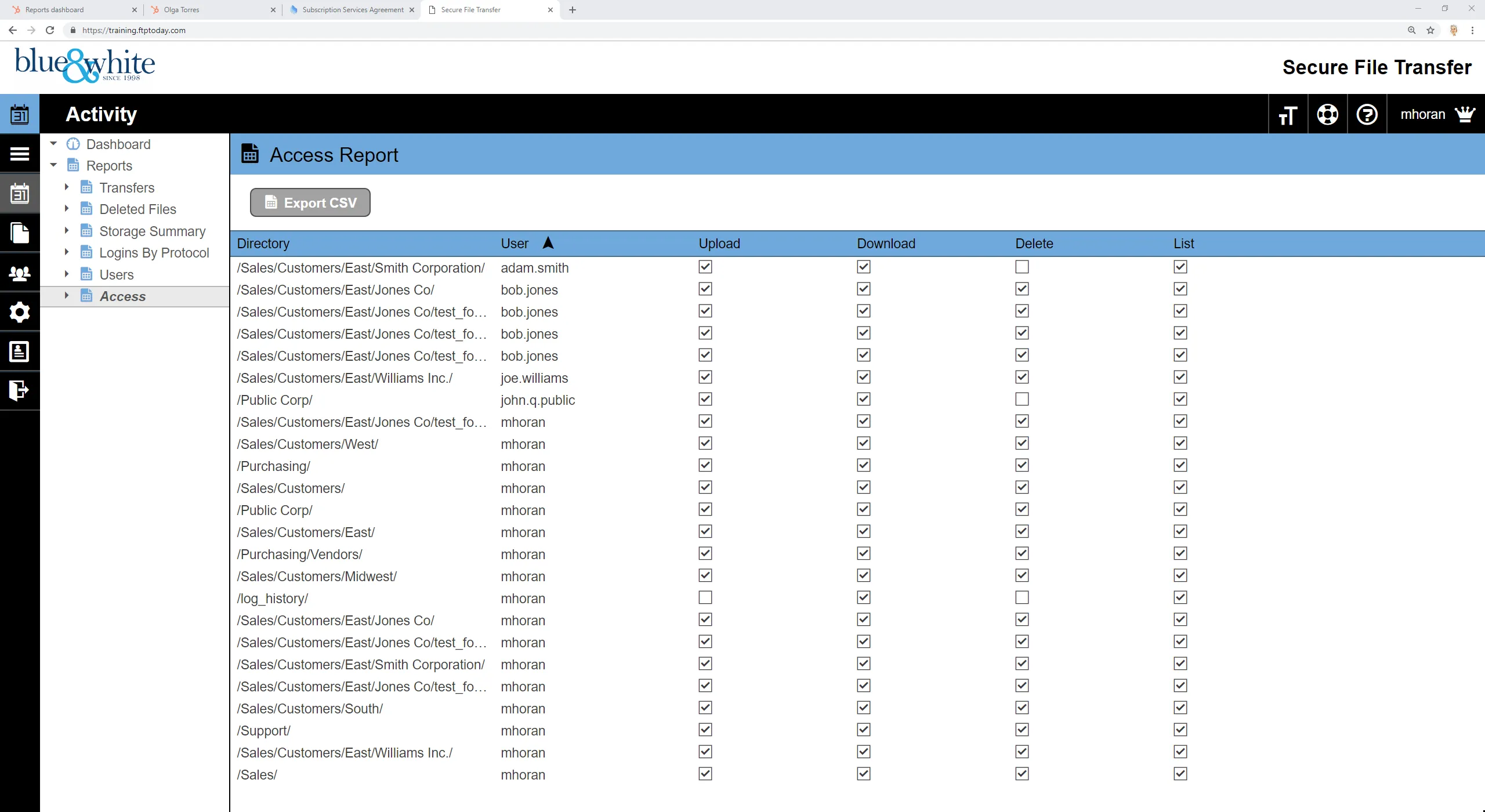1485x812 pixels.
Task: Click the Export CSV button
Action: point(310,202)
